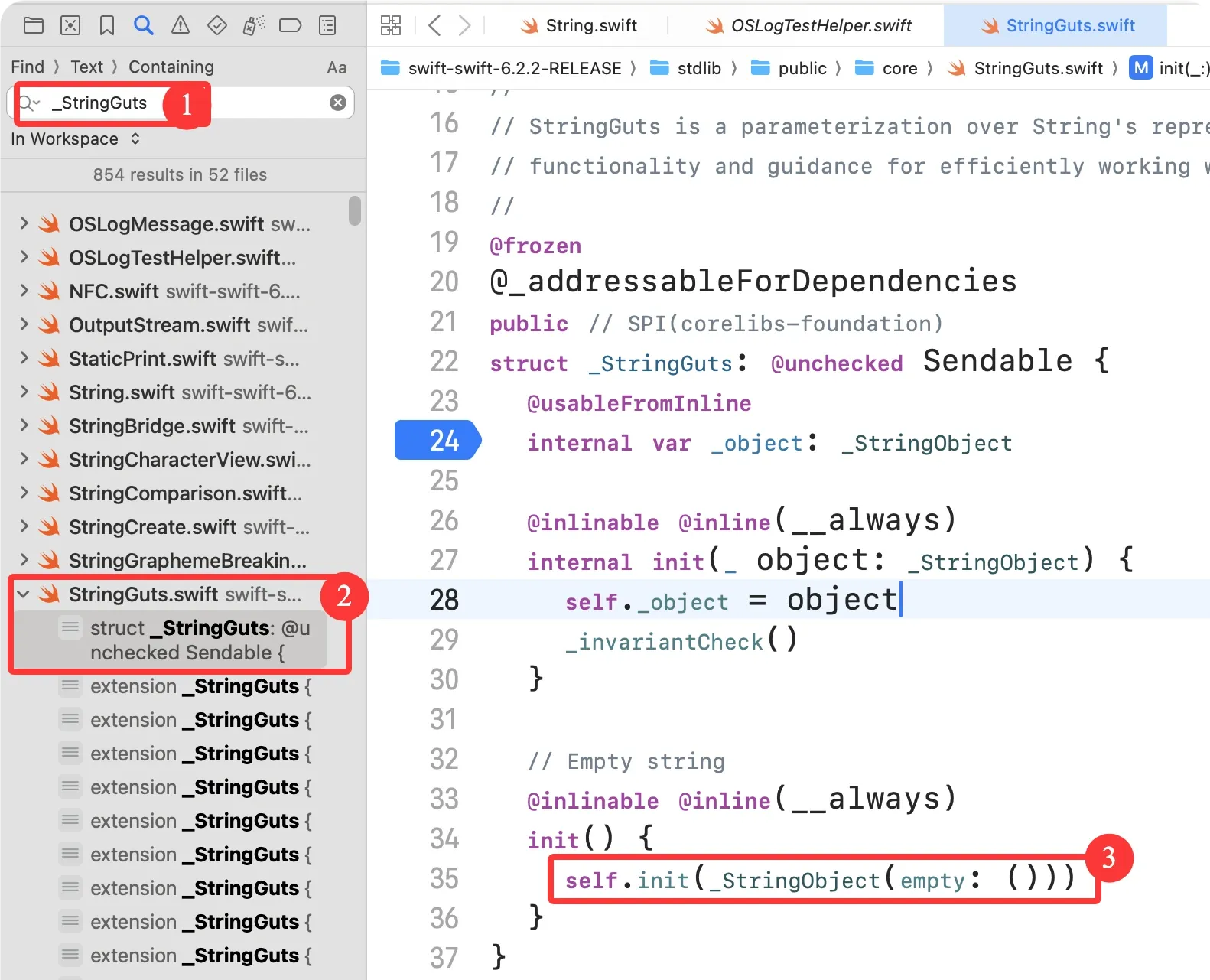Click swift-swift-6.2.2-RELEASE breadcrumb item
Screen dimensions: 1210x980
tap(501, 68)
